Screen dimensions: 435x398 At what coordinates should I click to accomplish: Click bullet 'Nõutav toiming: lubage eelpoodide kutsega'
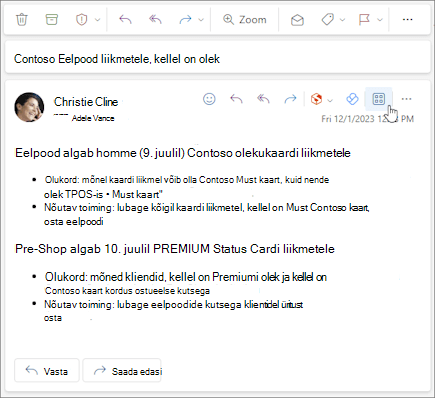(173, 311)
